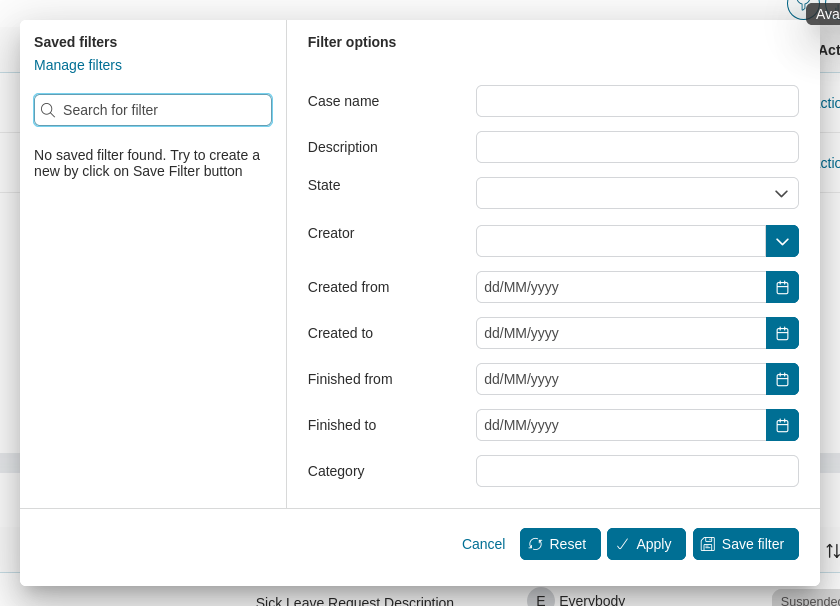Click inside the Category field
Screen dimensions: 840x606
[637, 471]
